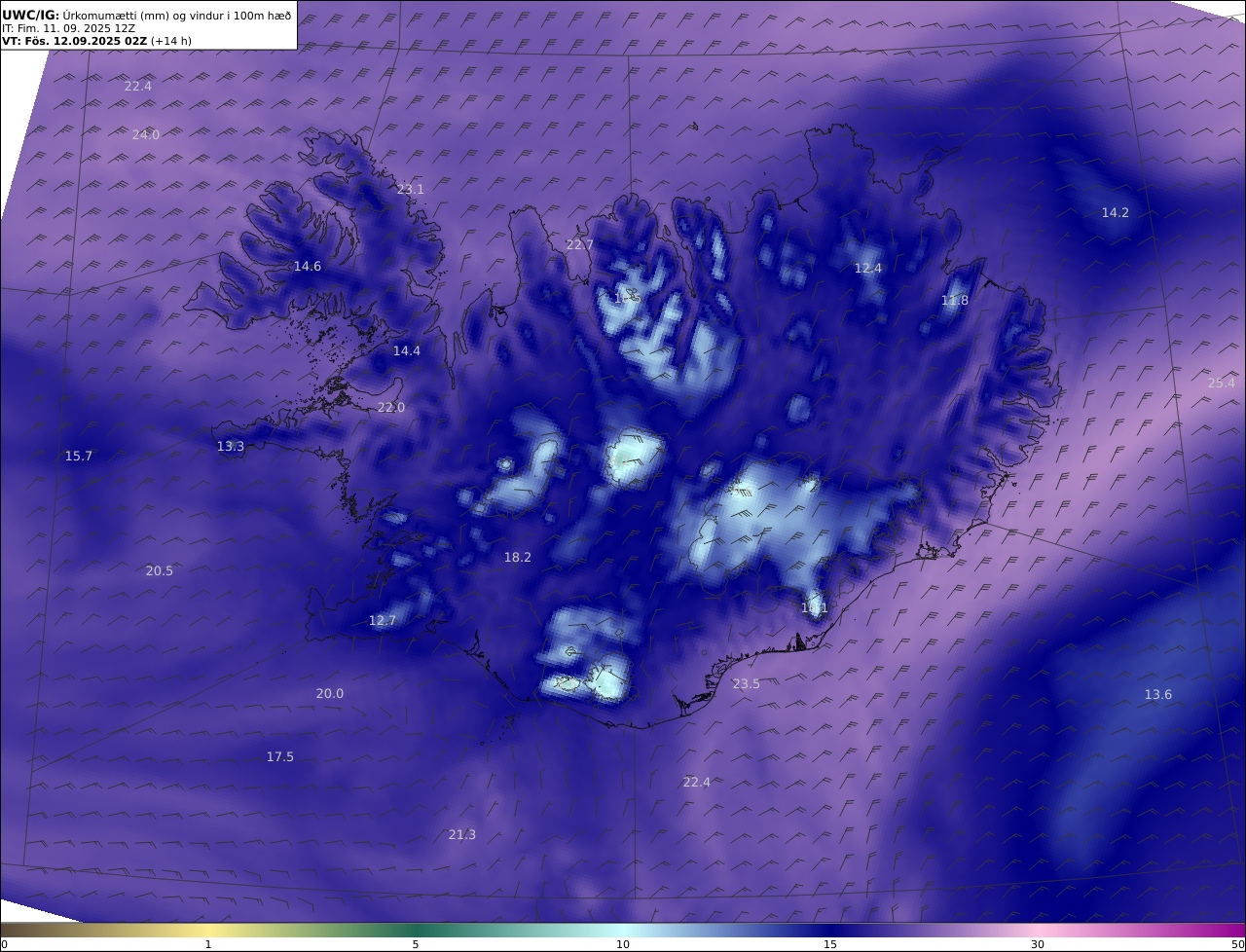Click the 12.4 value label

pos(868,268)
